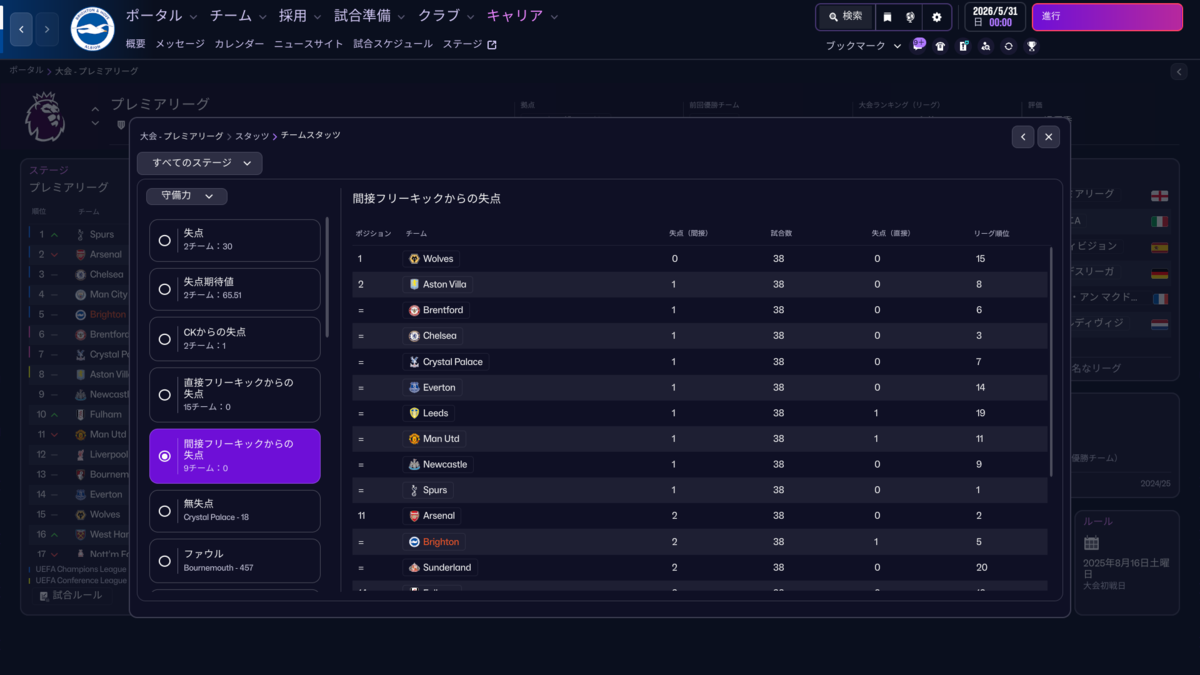Expand the 試合準備 menu
This screenshot has width=1200, height=675.
370,16
